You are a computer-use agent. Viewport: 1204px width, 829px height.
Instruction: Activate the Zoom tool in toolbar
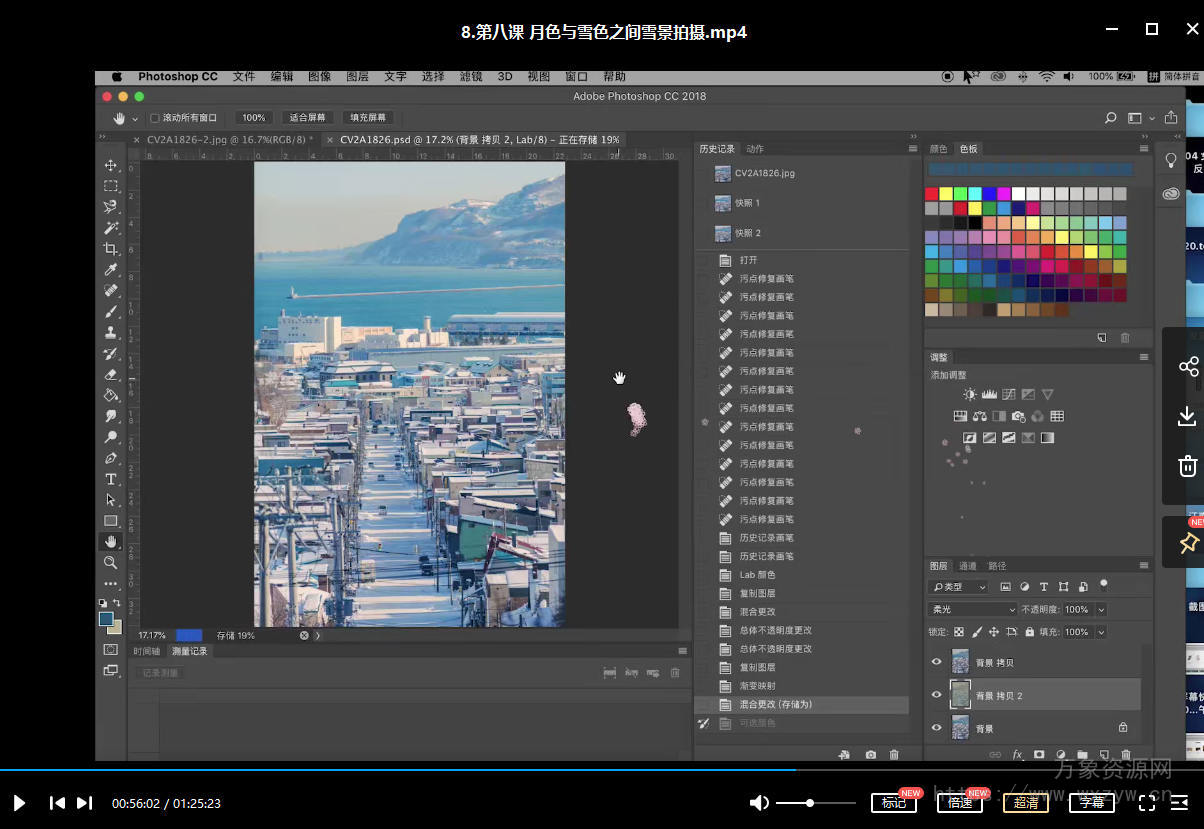click(111, 563)
